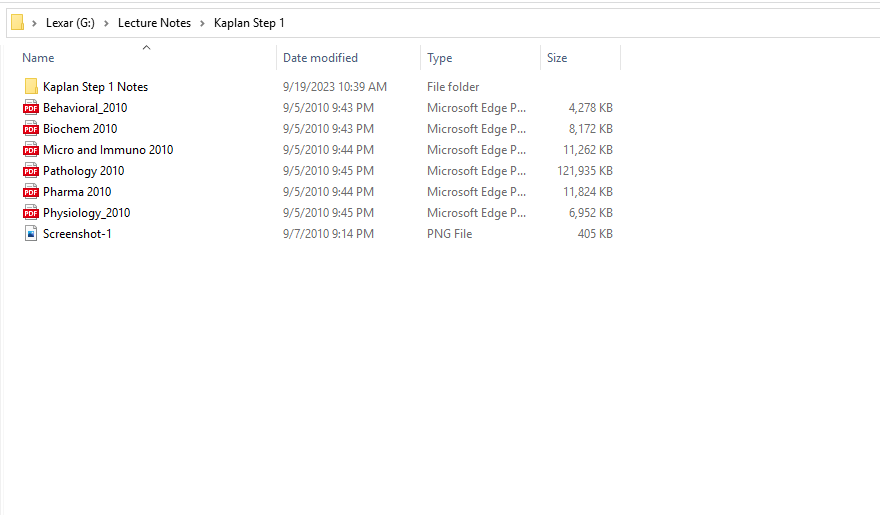Toggle the sort arrow above the Name column
The width and height of the screenshot is (880, 515).
(146, 48)
